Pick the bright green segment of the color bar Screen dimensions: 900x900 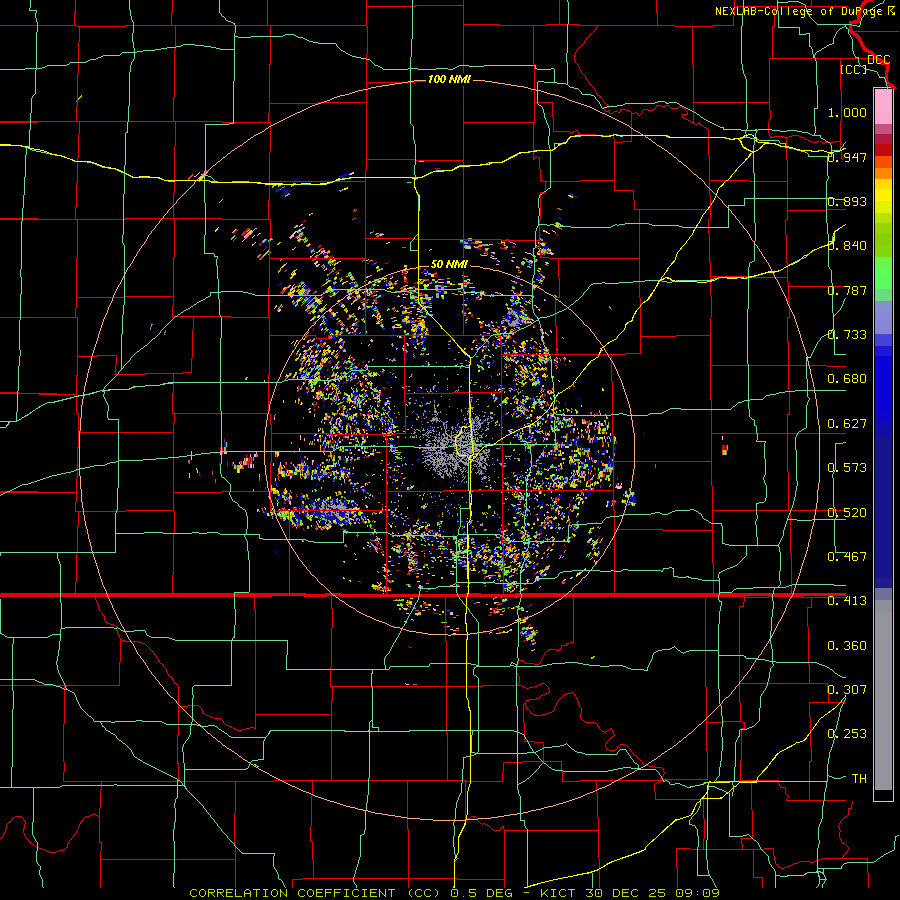[883, 273]
